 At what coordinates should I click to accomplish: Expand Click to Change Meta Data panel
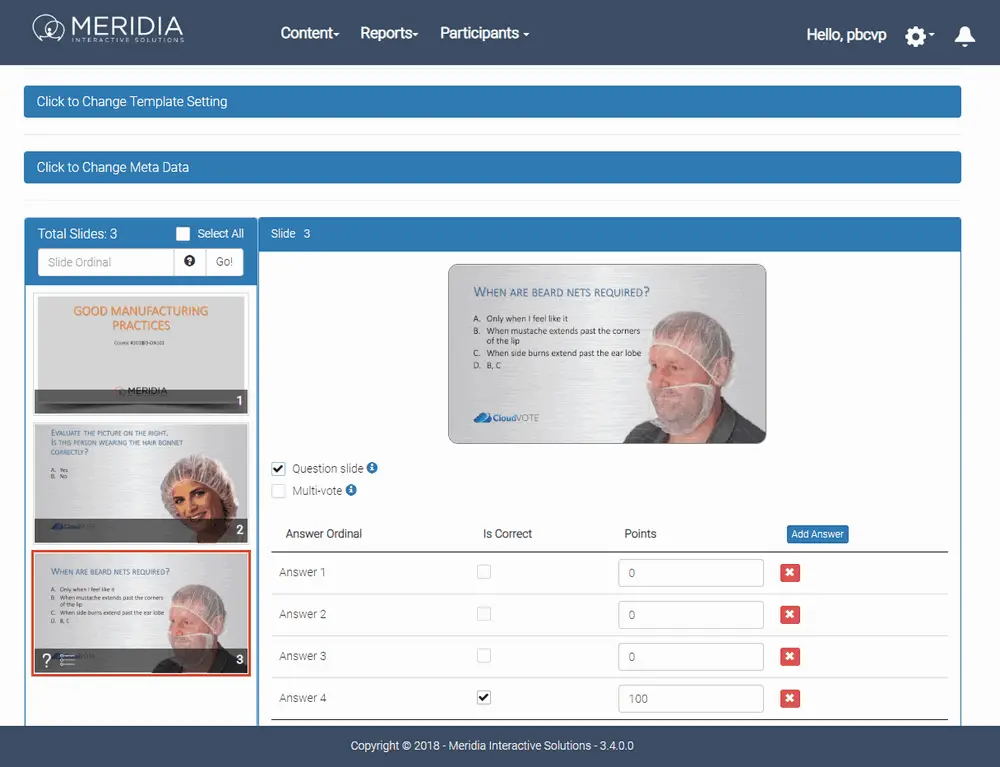pos(492,168)
